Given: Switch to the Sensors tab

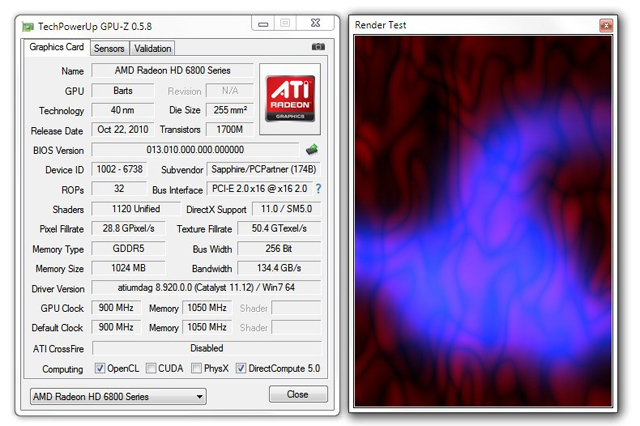Looking at the screenshot, I should 109,48.
